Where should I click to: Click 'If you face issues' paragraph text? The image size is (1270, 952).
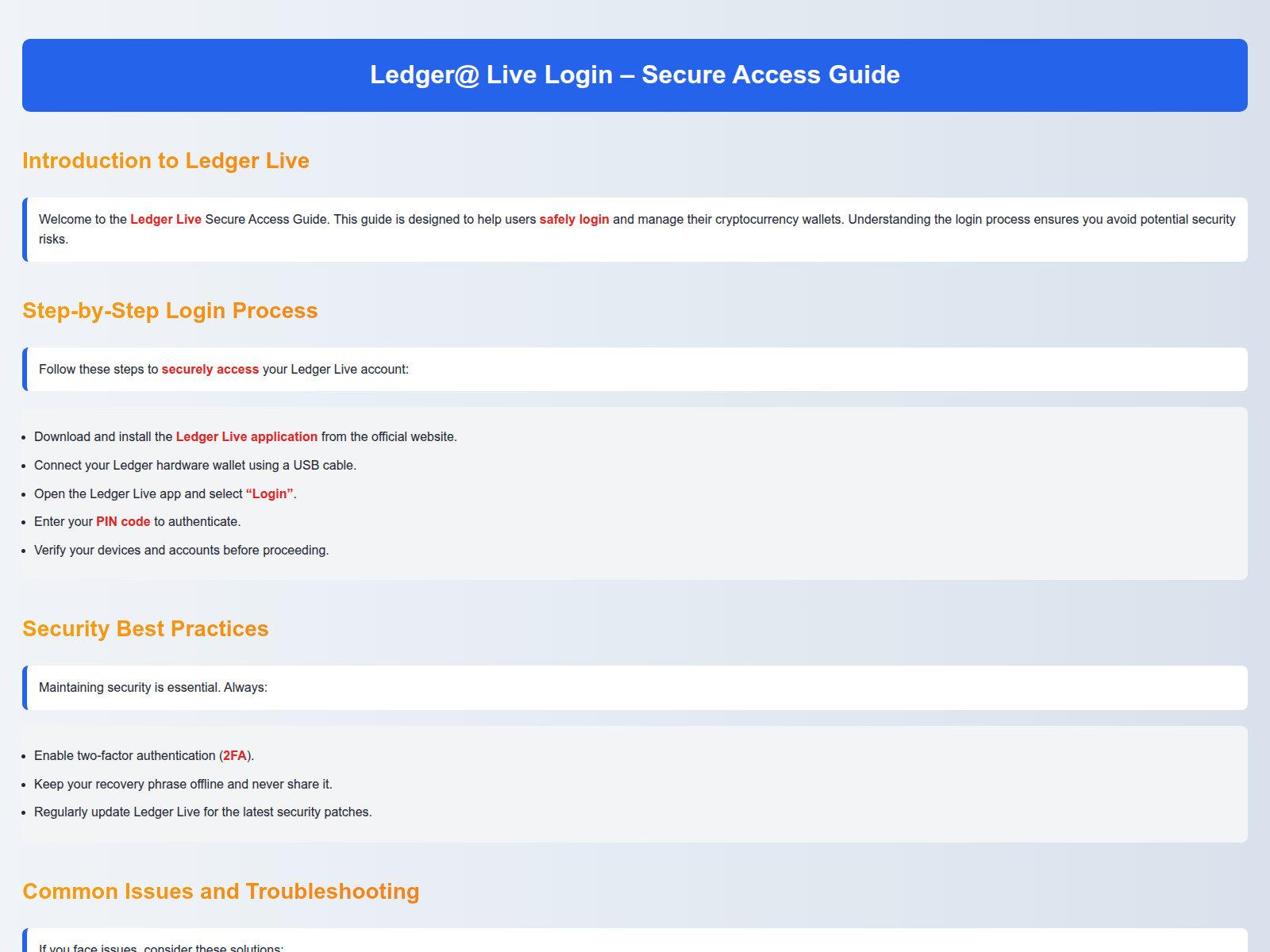[161, 947]
